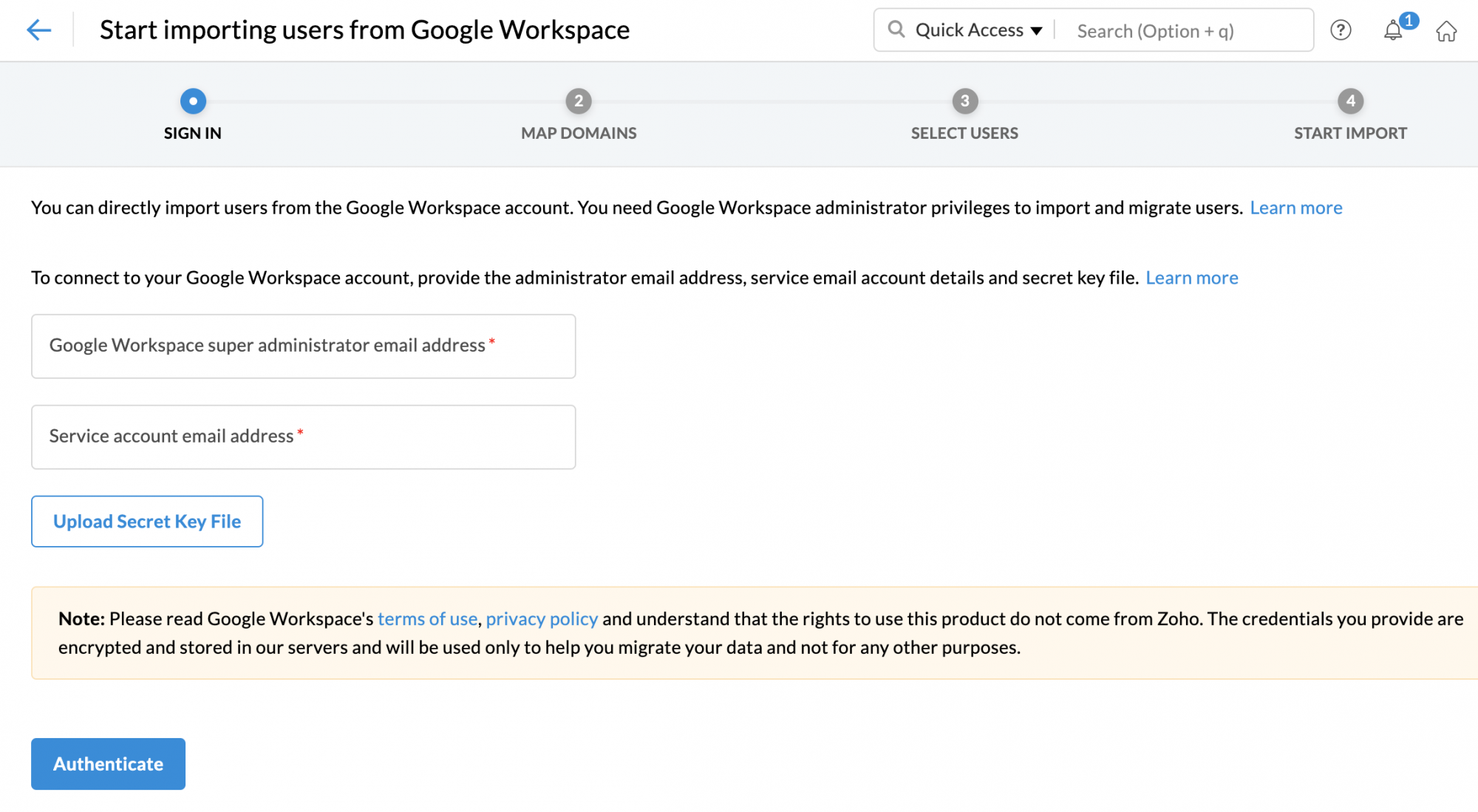Click the START IMPORT step indicator
Image resolution: width=1478 pixels, height=812 pixels.
[x=1350, y=99]
